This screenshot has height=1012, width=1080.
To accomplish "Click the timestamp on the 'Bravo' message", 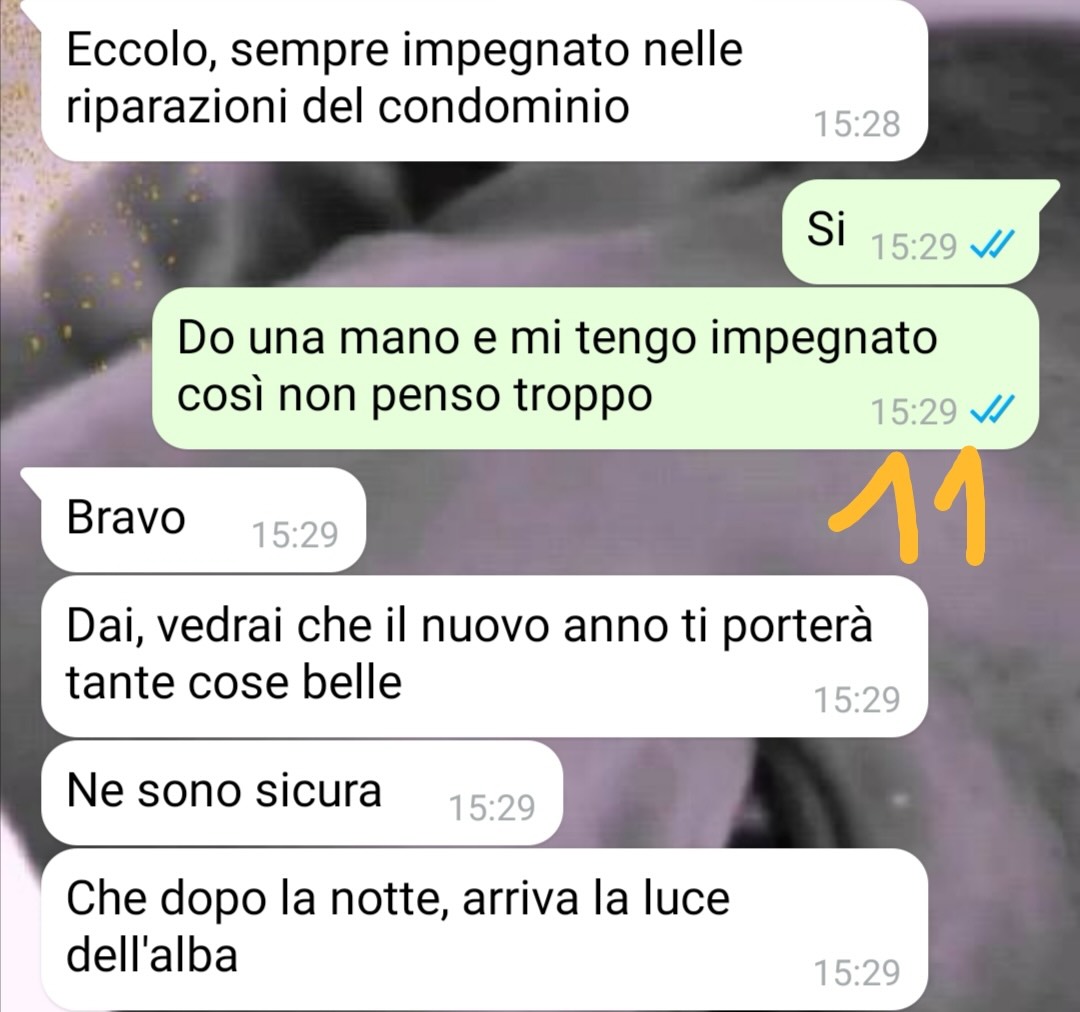I will (295, 535).
